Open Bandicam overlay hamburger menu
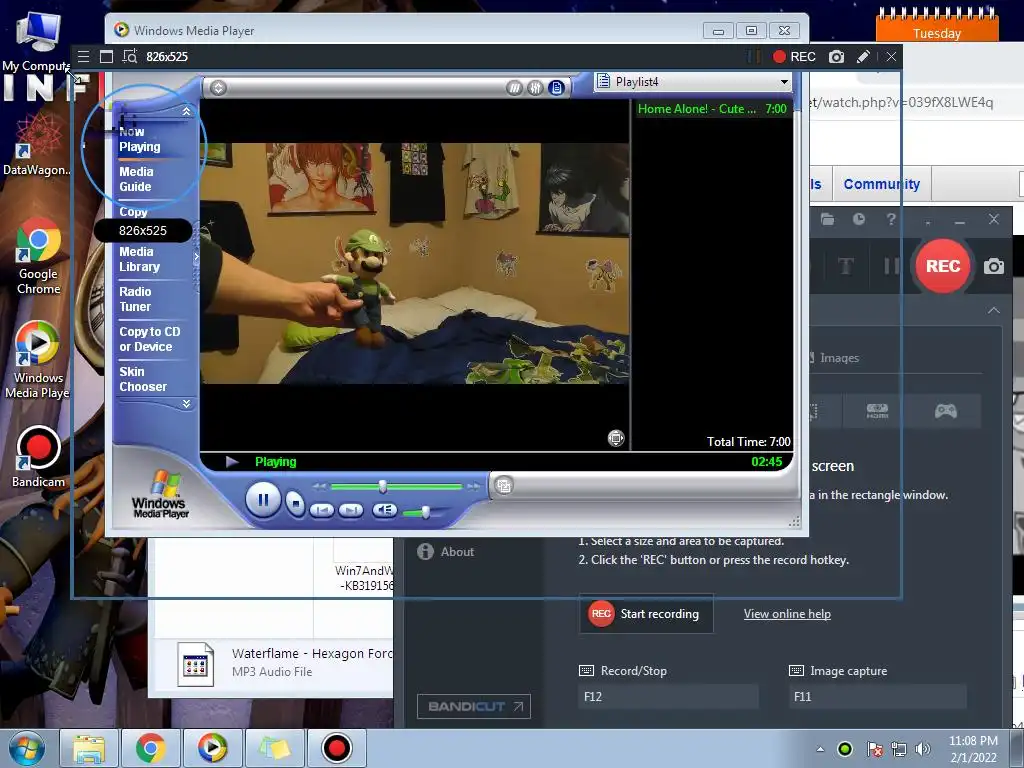 pyautogui.click(x=84, y=57)
